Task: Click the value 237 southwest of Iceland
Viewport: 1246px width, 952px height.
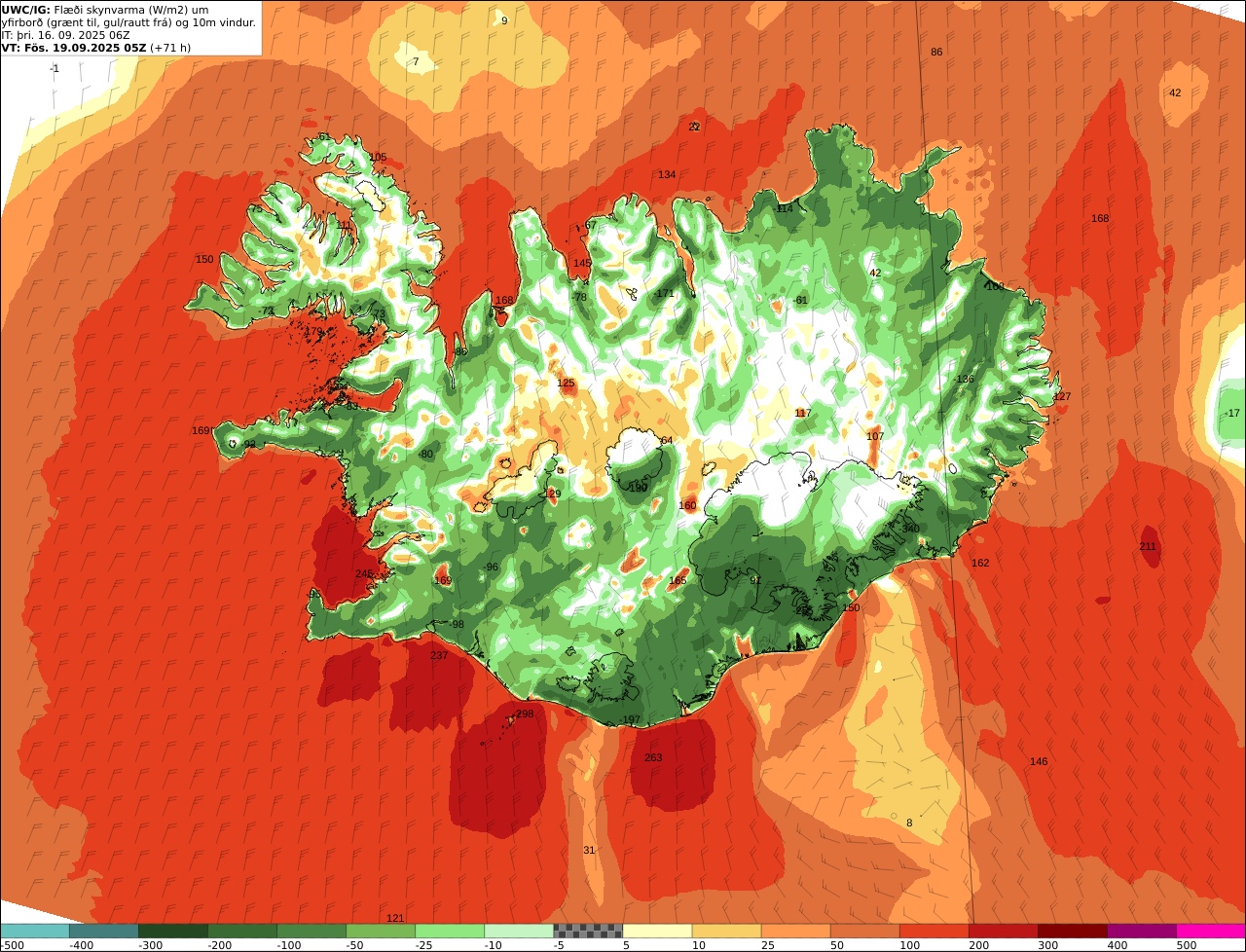Action: tap(439, 656)
